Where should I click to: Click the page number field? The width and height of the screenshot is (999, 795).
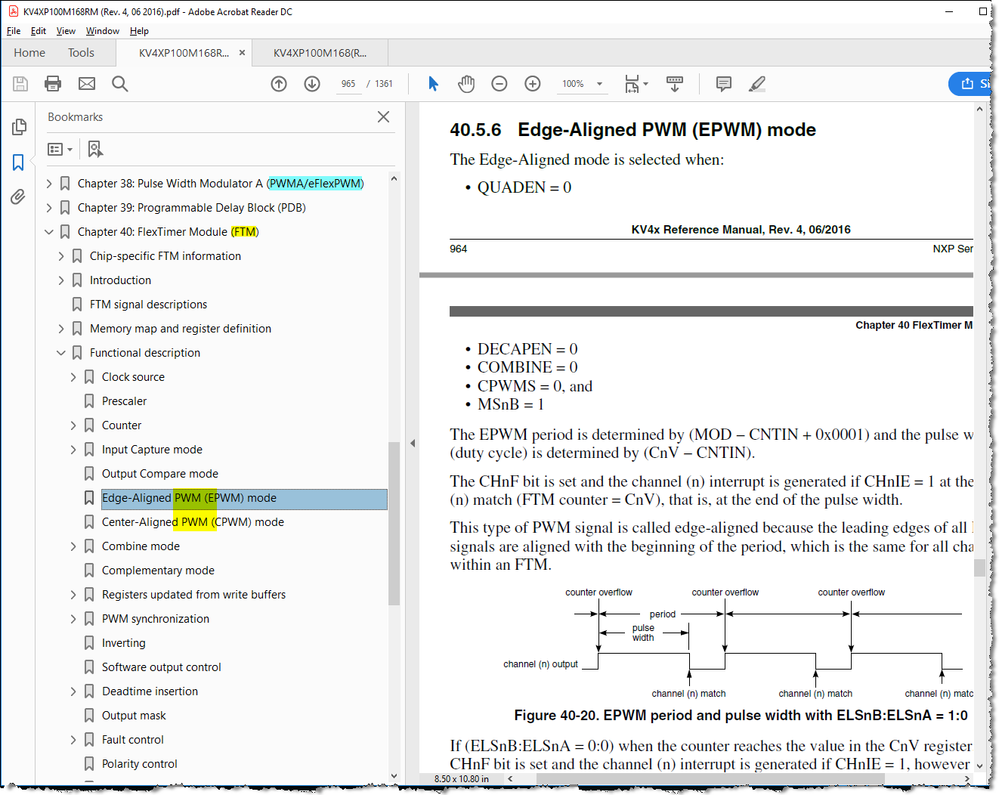[348, 83]
